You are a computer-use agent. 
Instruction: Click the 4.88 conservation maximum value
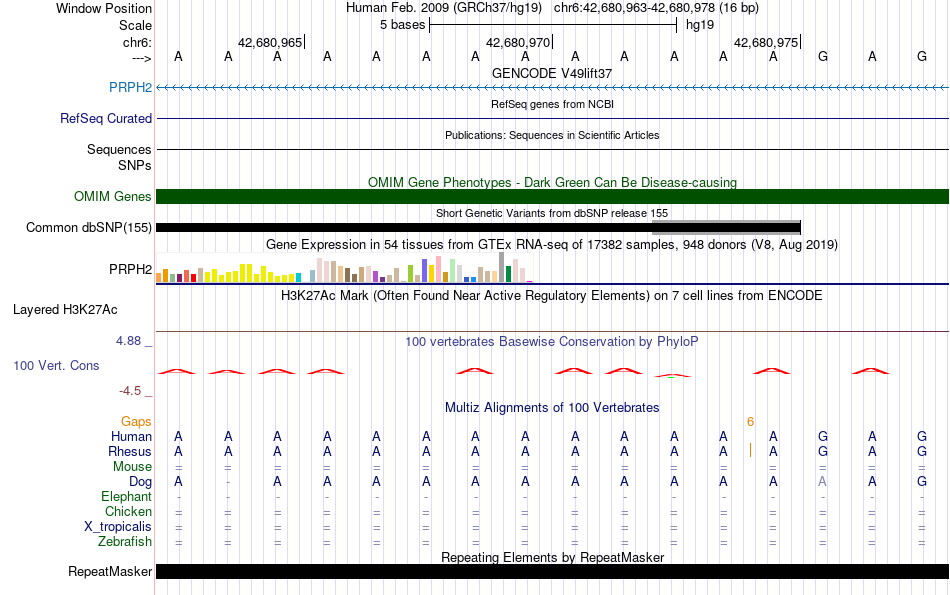click(x=128, y=341)
